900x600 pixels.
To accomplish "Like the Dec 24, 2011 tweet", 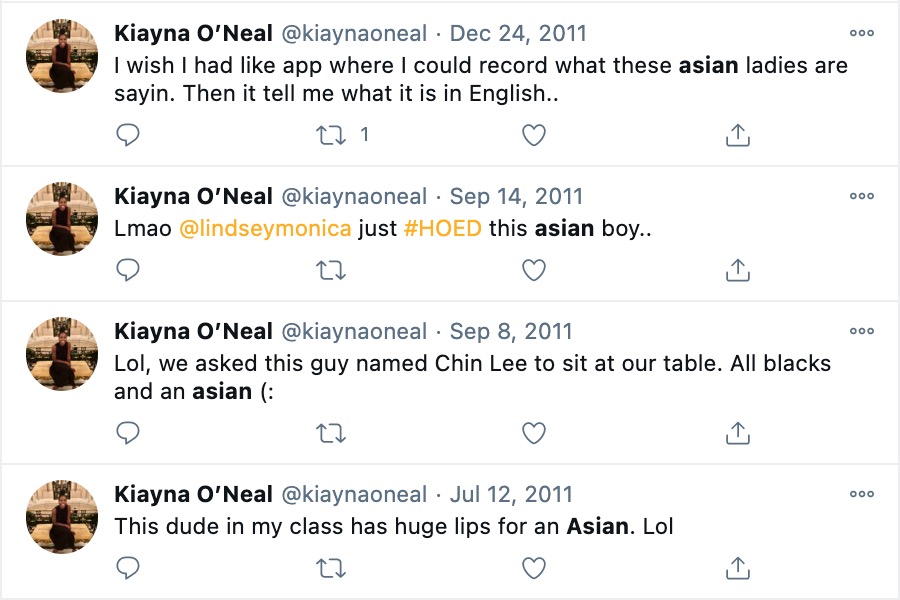I will click(534, 135).
